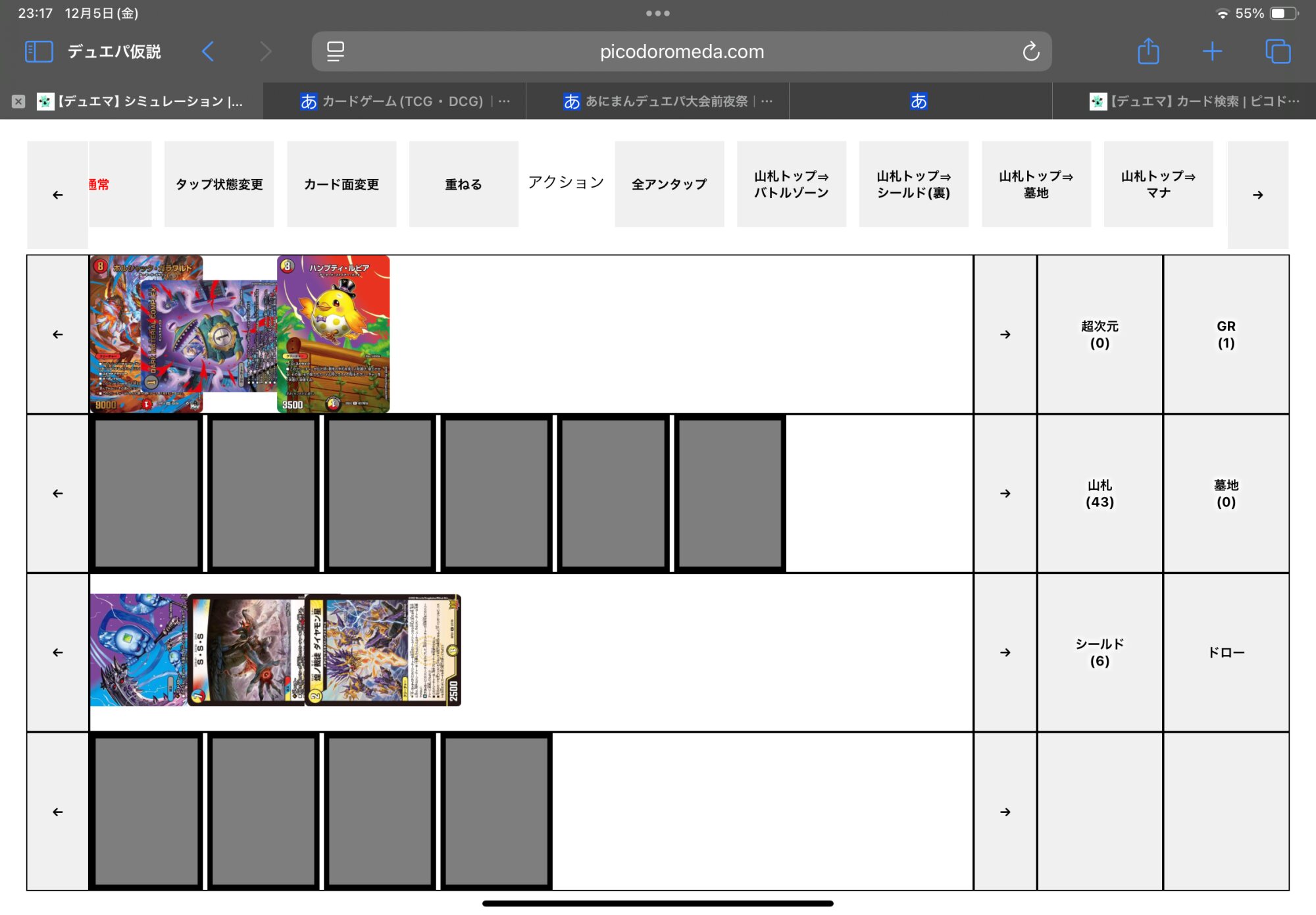Switch to カード検索 tab
The height and width of the screenshot is (915, 1316).
tap(1194, 101)
